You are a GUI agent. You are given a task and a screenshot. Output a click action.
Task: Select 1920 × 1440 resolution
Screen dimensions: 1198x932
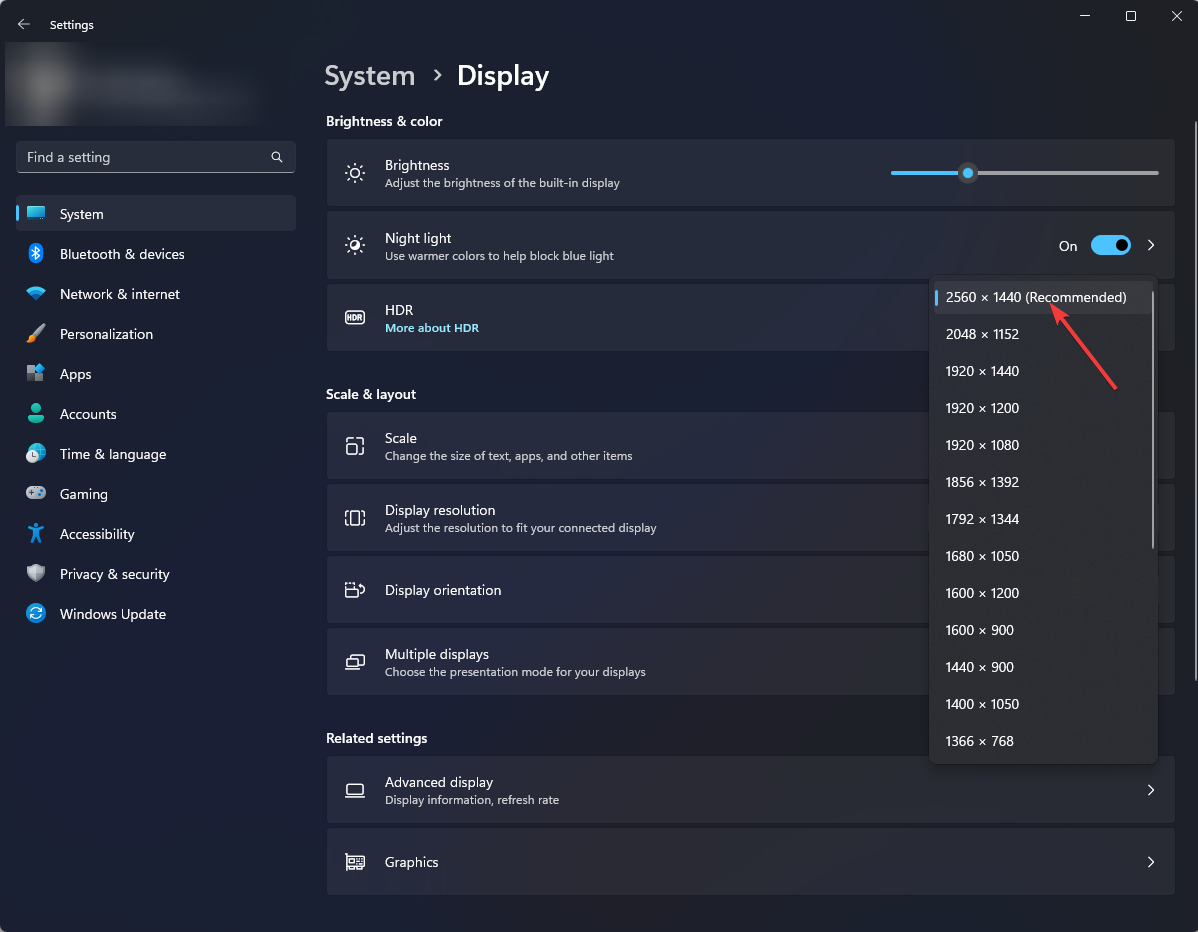click(1042, 371)
